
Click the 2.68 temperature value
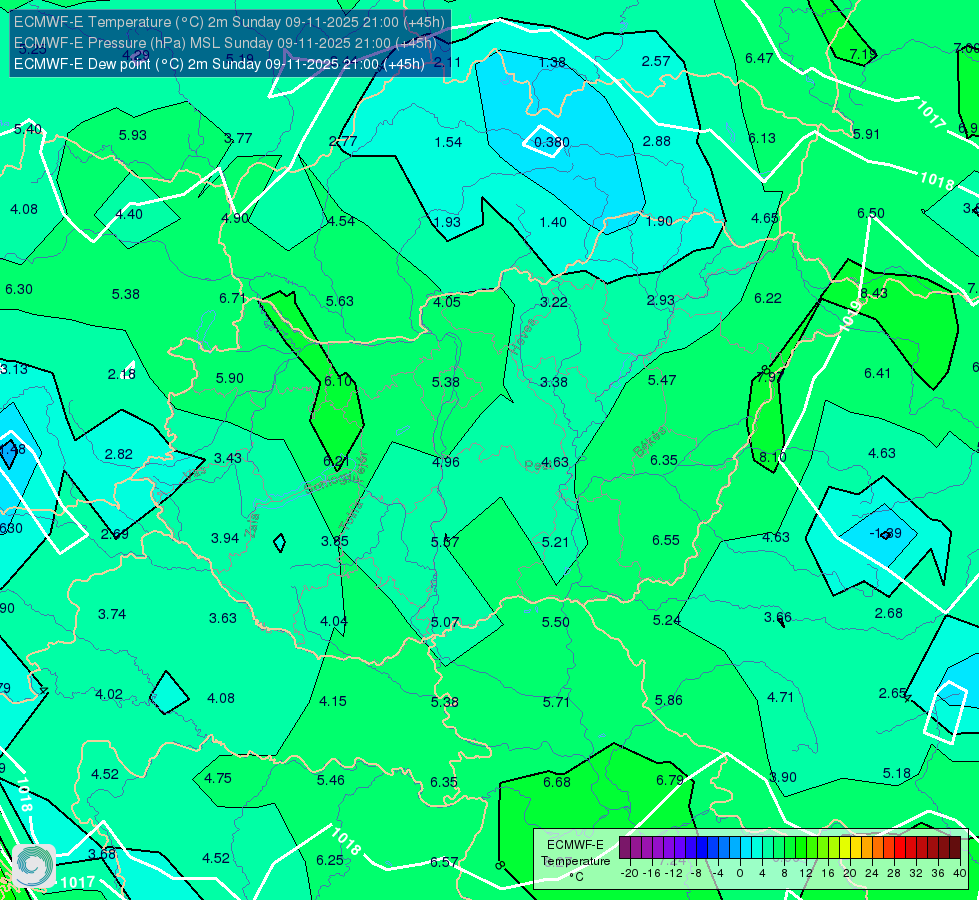[888, 613]
